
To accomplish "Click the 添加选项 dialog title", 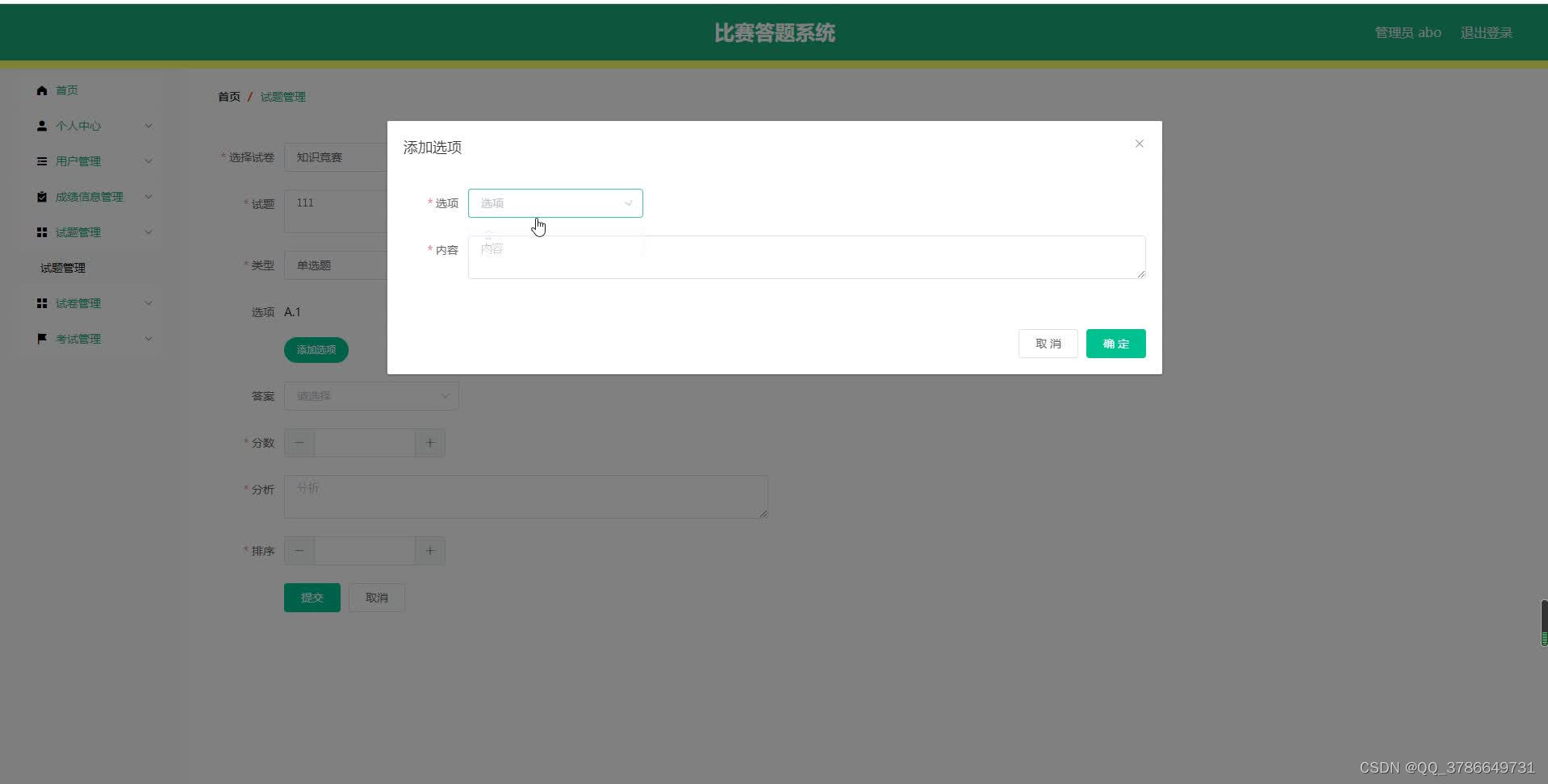I will (x=433, y=148).
